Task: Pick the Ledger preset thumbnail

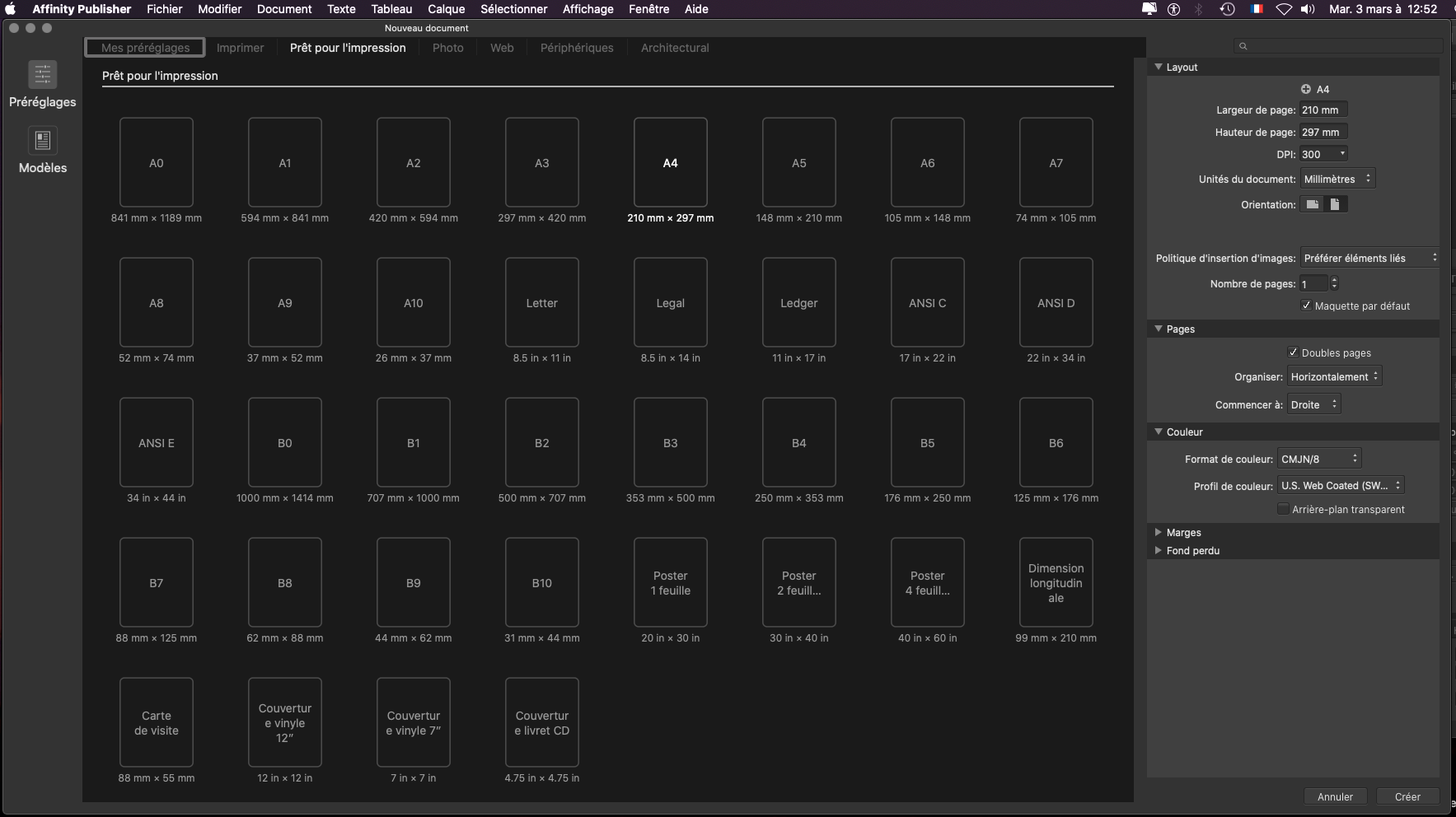Action: tap(799, 302)
